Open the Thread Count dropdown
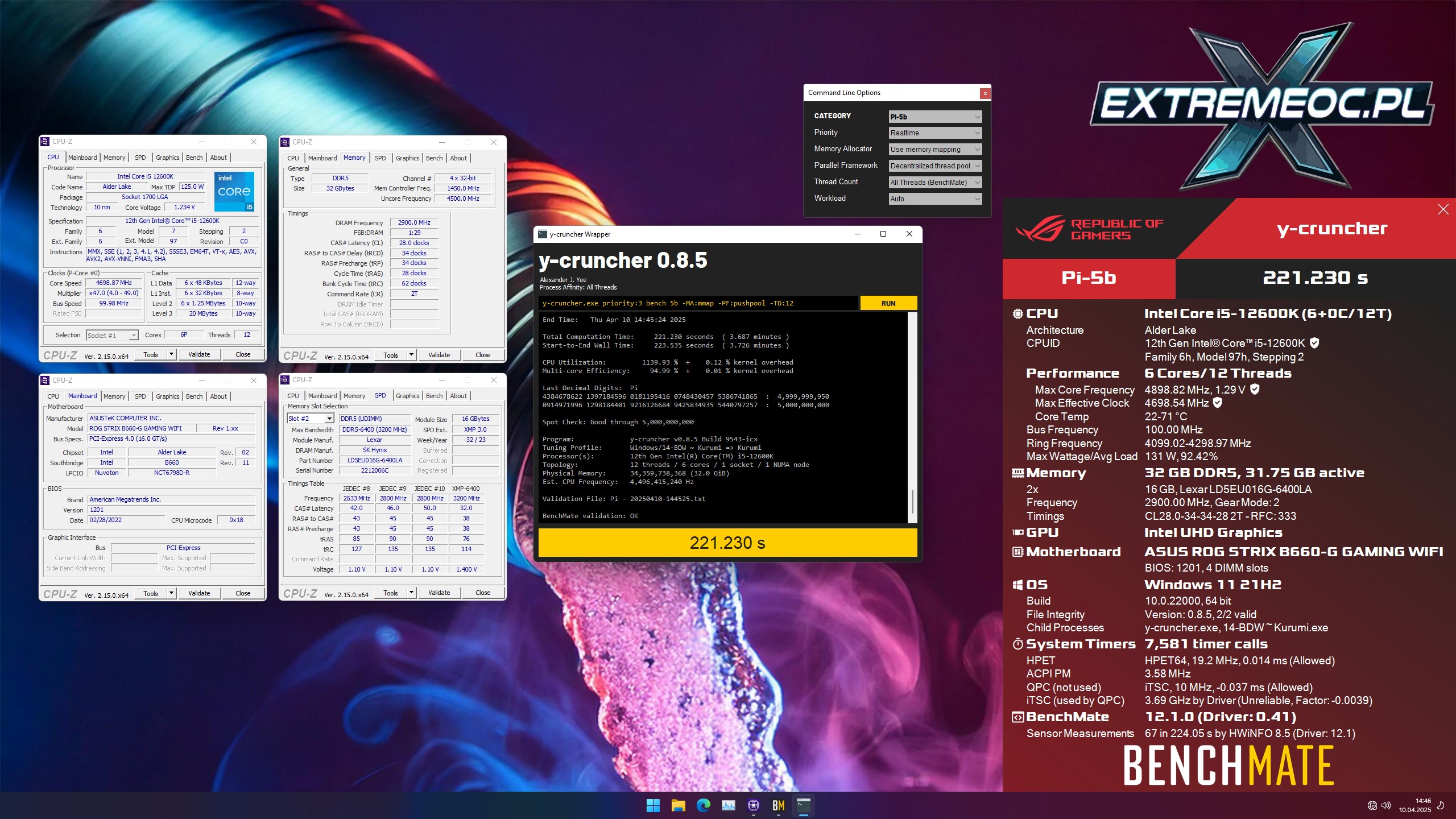The width and height of the screenshot is (1456, 819). tap(935, 182)
